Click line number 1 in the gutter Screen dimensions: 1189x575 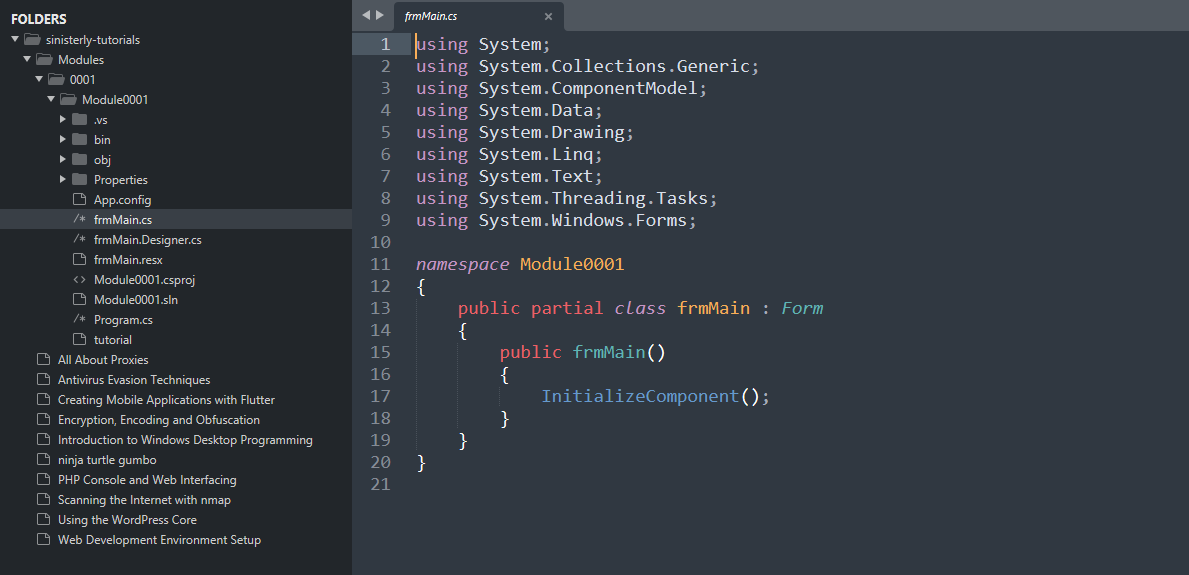tap(385, 44)
